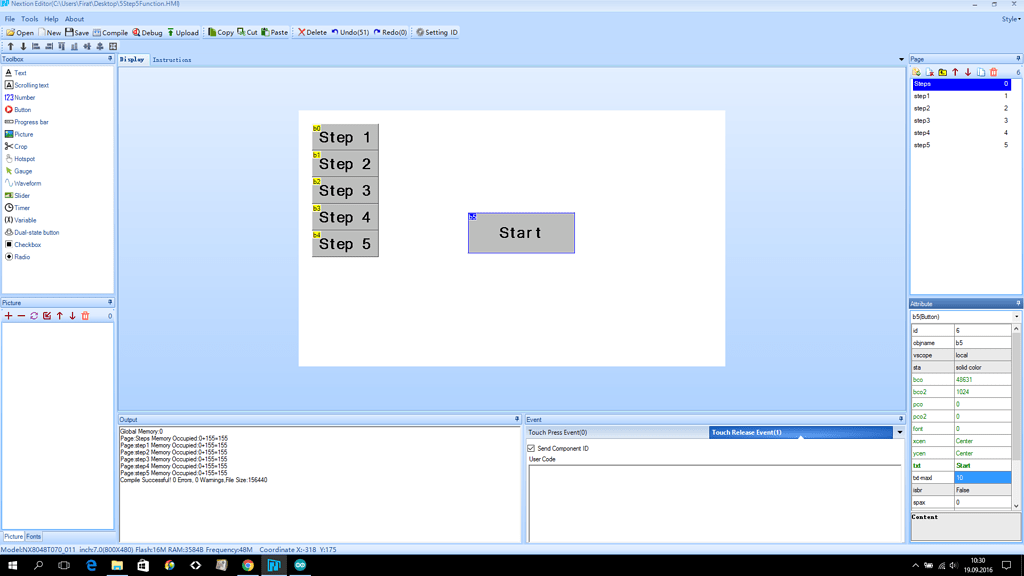Select the Crop component

pyautogui.click(x=16, y=146)
